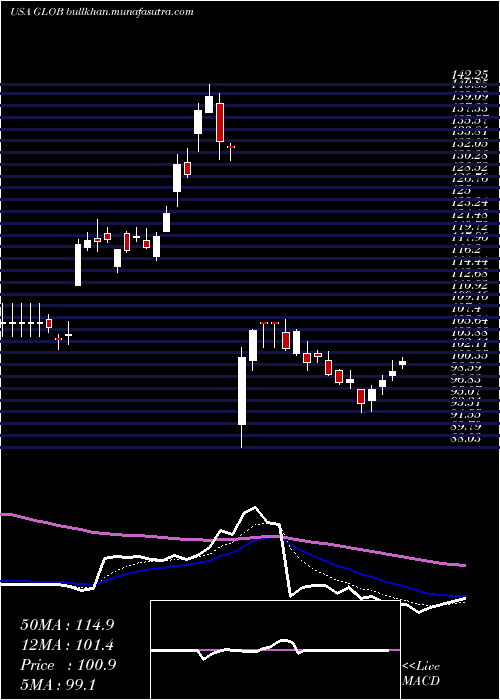Click the last white candle at the right end

pyautogui.click(x=402, y=363)
